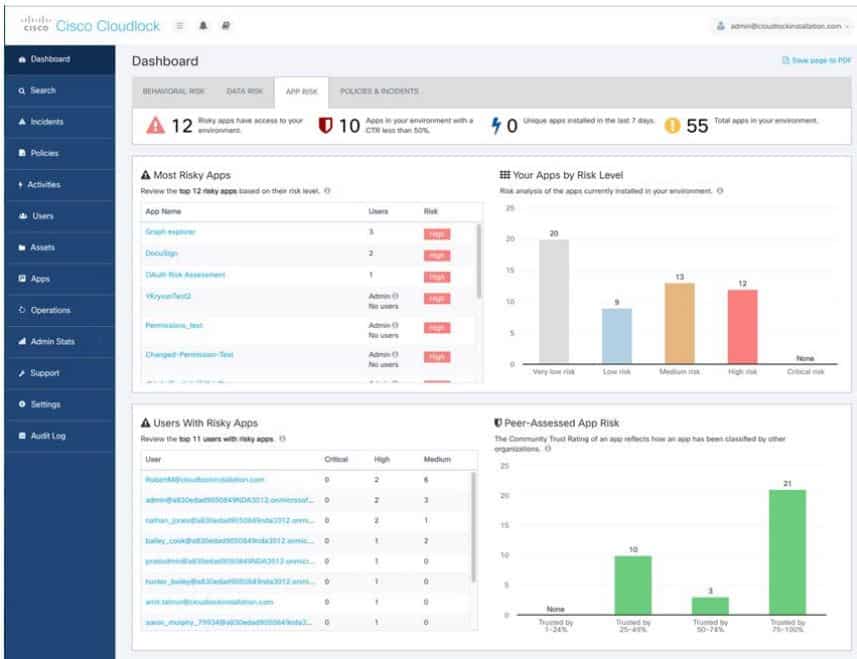The width and height of the screenshot is (857, 659).
Task: Click the Users With Risky Apps table scrollbar
Action: (x=473, y=527)
